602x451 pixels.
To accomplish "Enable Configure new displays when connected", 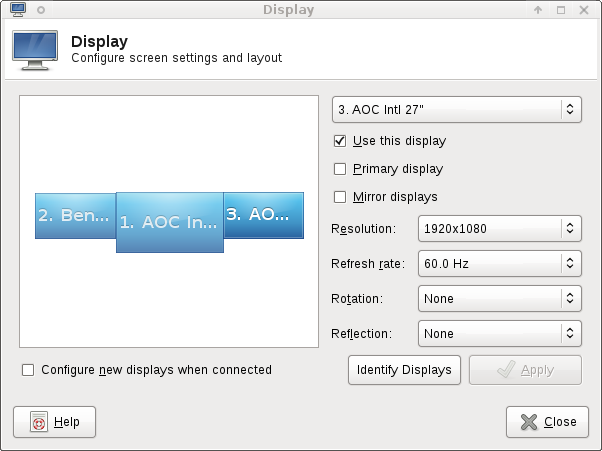I will point(28,370).
